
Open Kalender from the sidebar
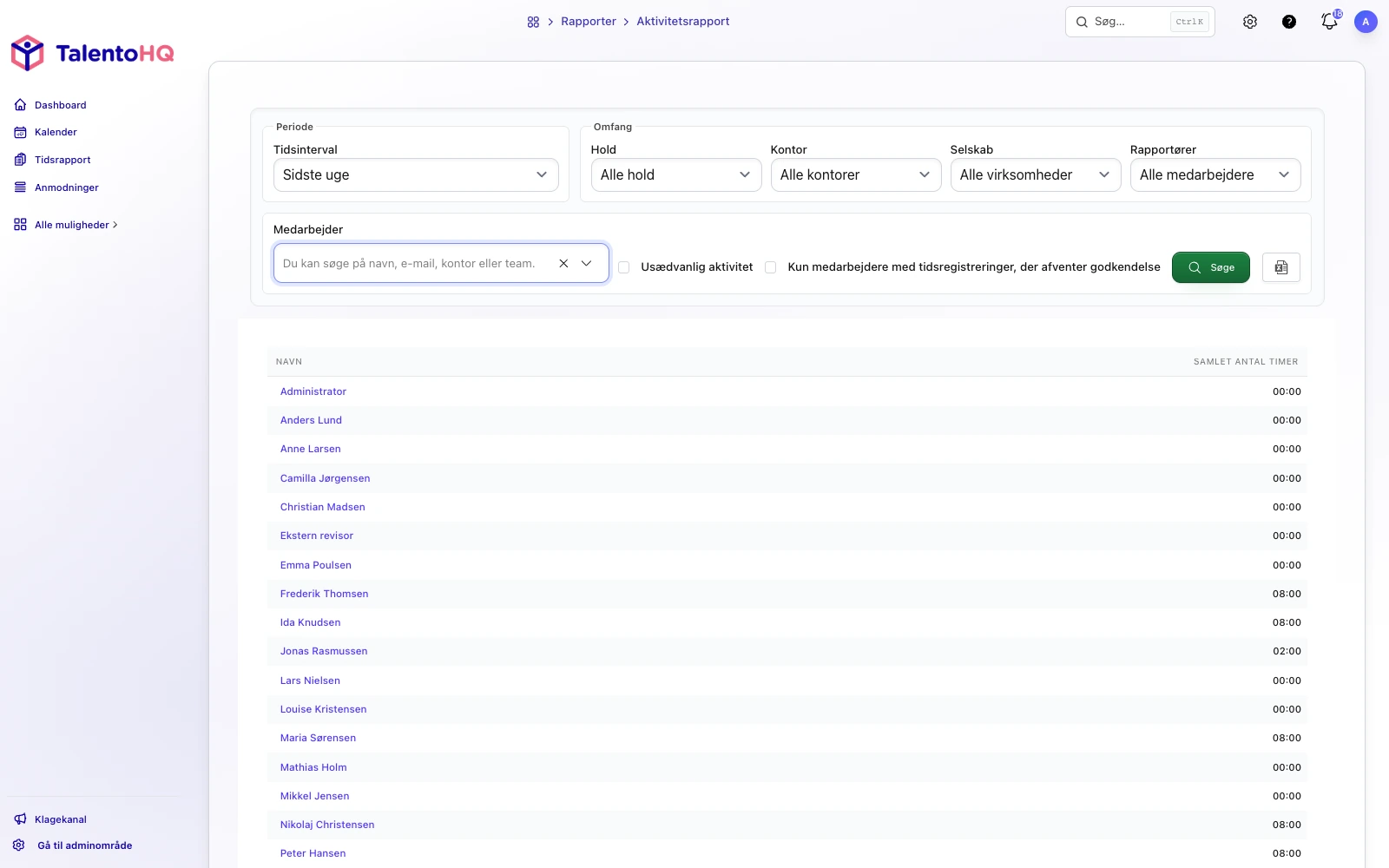(56, 132)
